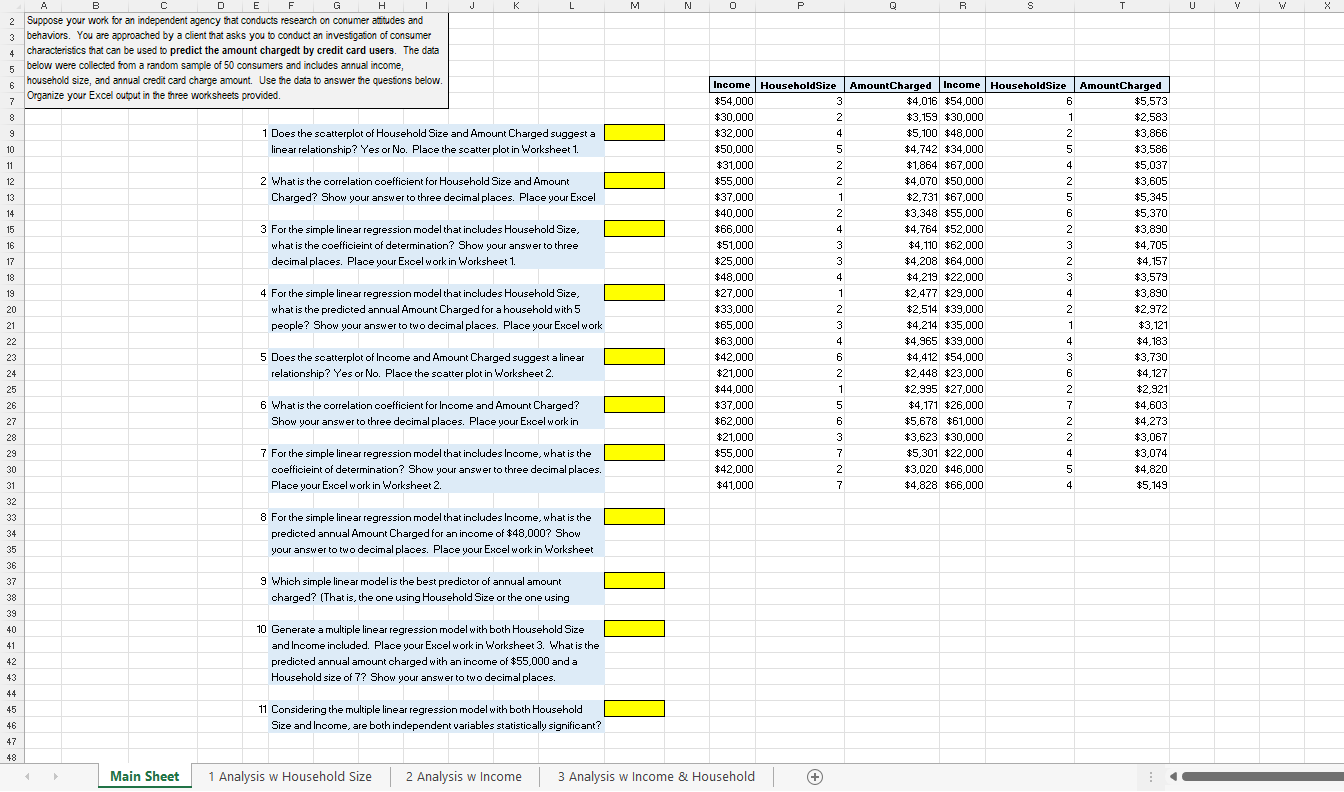Open the 1 Analysis w Household Size tab
Image resolution: width=1344 pixels, height=792 pixels.
pyautogui.click(x=290, y=777)
